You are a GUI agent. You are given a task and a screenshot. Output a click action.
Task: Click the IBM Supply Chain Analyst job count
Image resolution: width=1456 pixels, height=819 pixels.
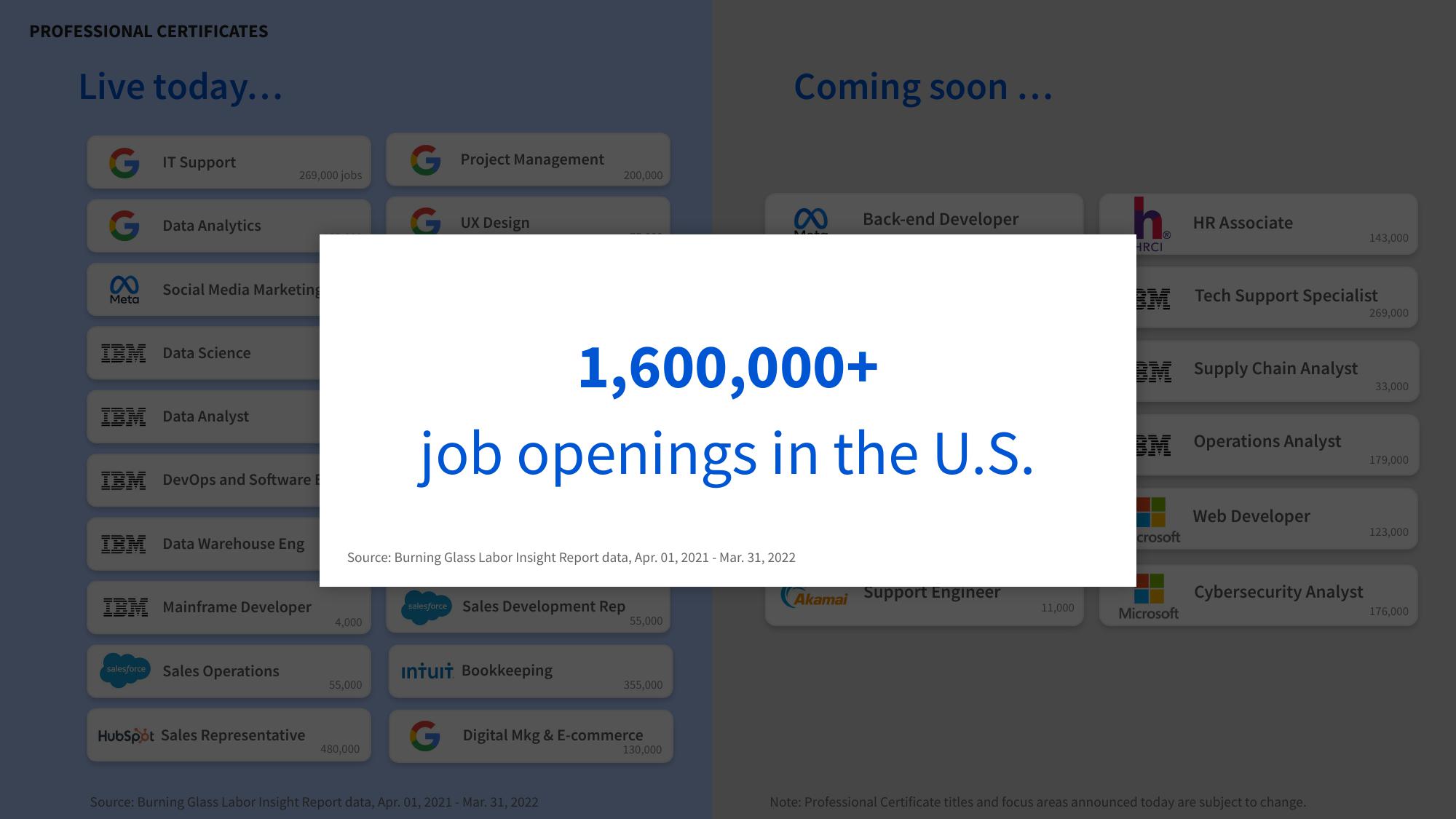point(1392,386)
